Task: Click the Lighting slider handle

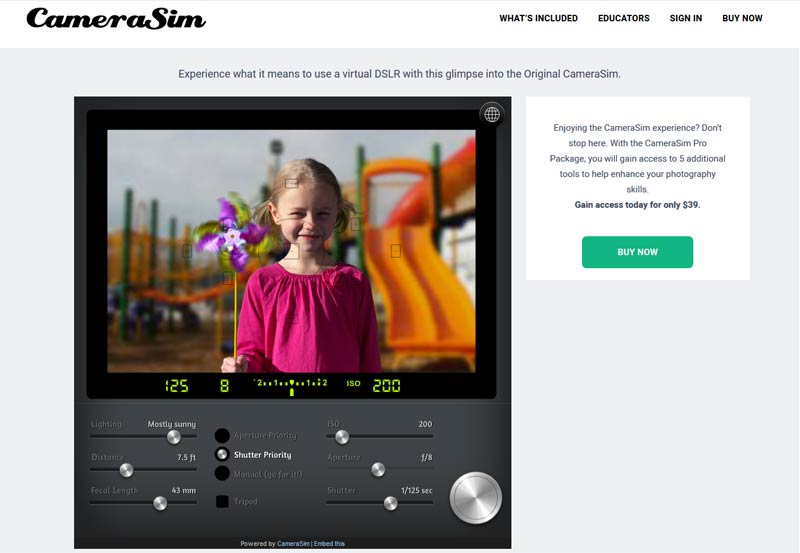Action: (x=174, y=437)
